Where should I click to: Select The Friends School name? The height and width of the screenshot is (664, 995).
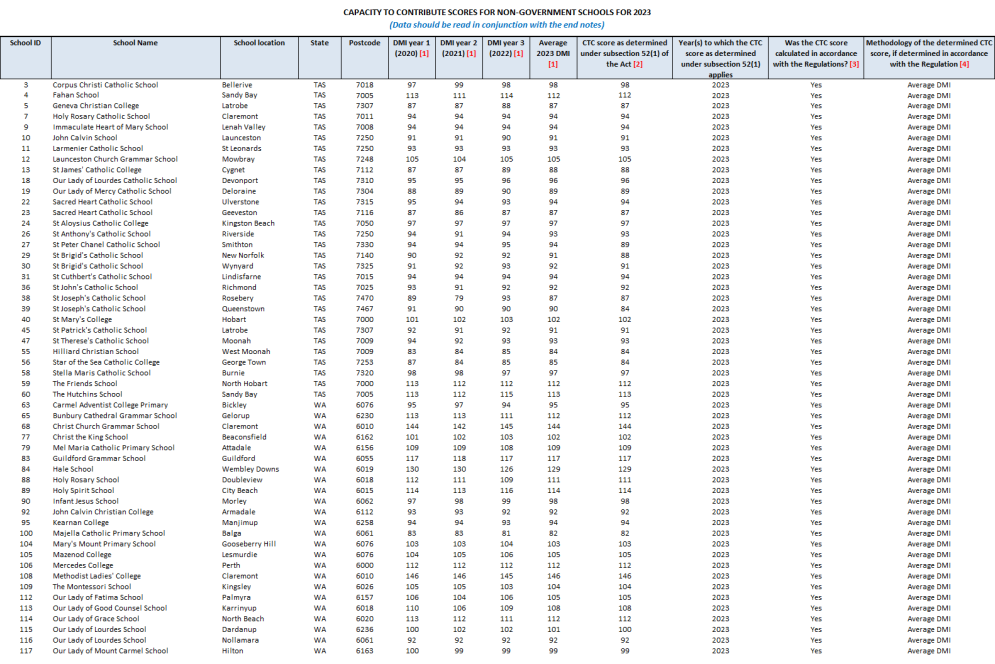tap(84, 383)
